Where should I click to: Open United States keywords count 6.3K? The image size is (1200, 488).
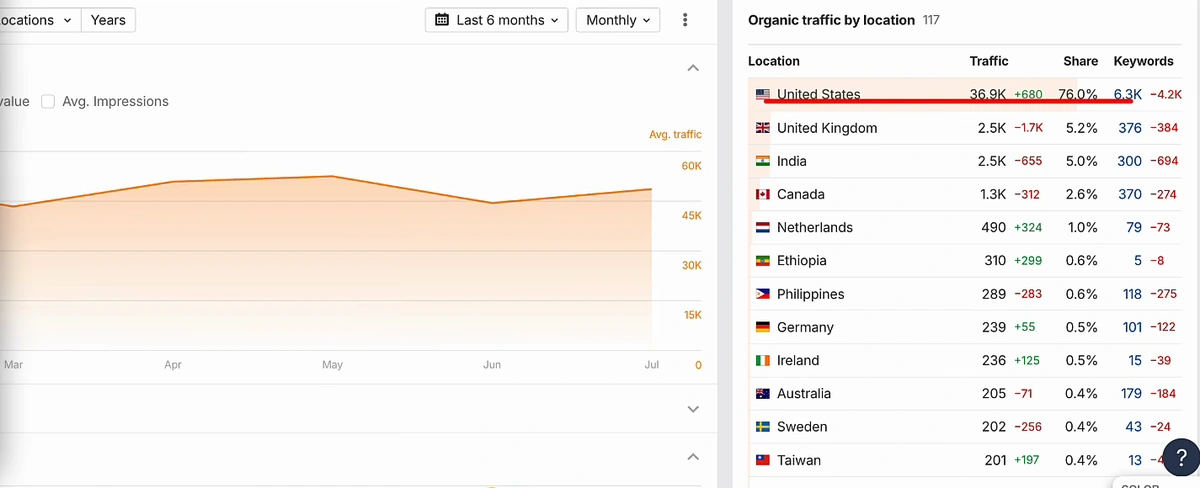[x=1128, y=95]
